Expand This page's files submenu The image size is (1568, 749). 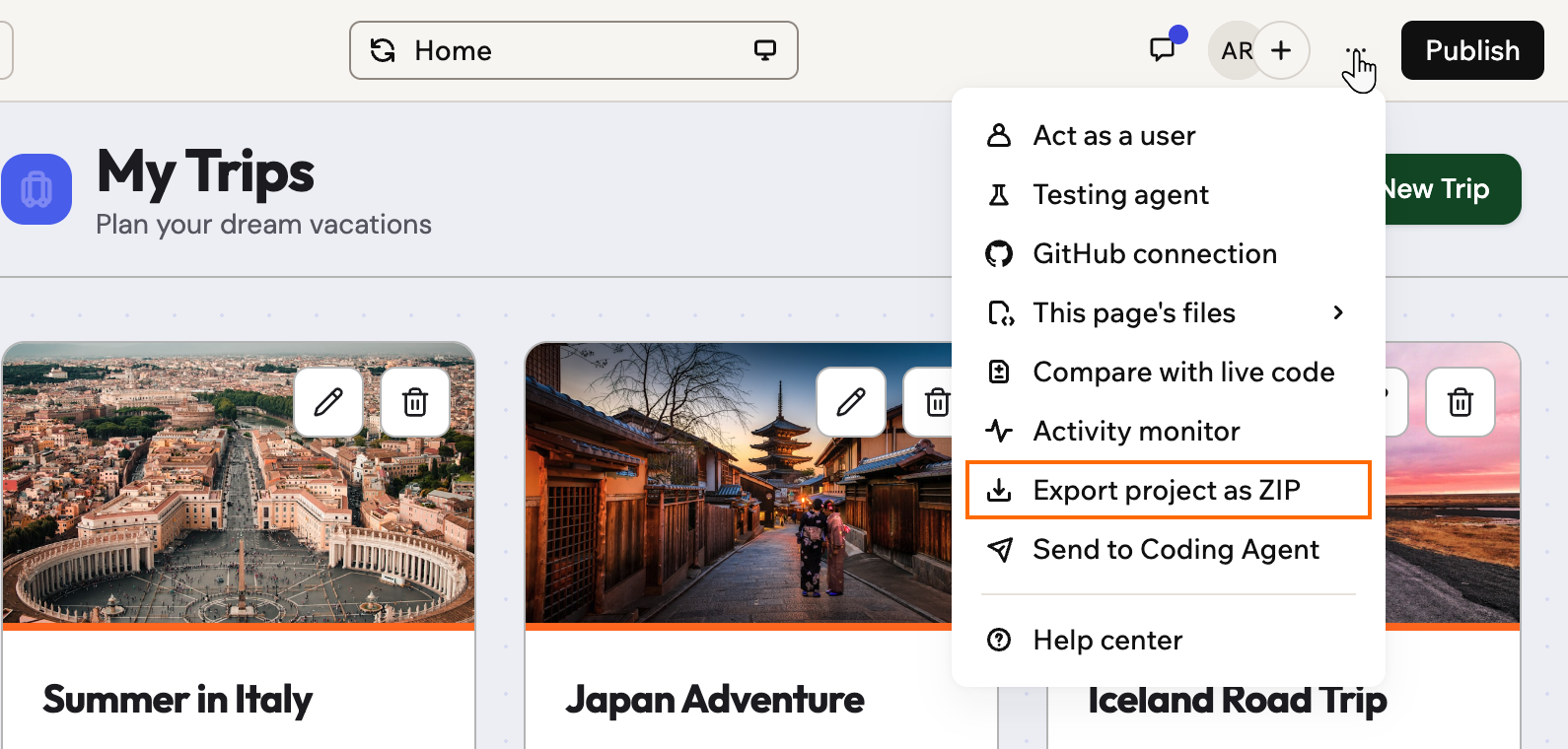1169,312
